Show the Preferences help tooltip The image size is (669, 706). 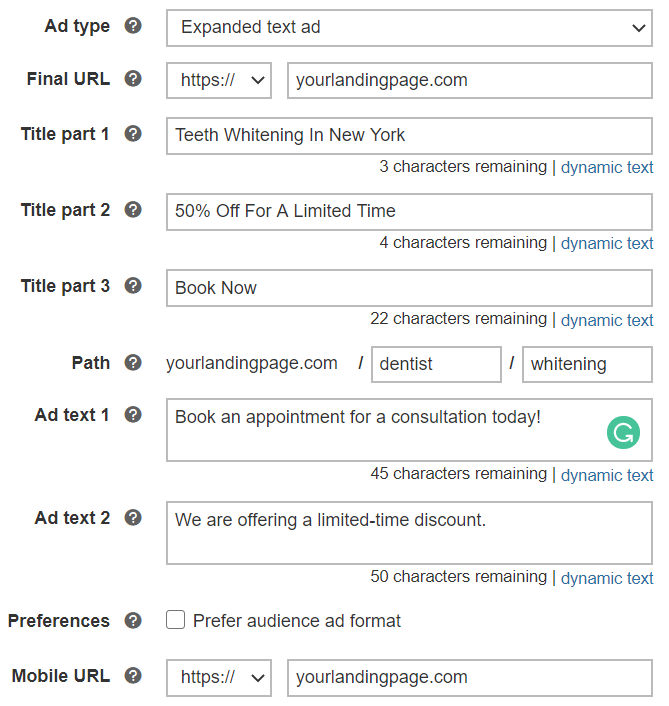click(x=133, y=621)
